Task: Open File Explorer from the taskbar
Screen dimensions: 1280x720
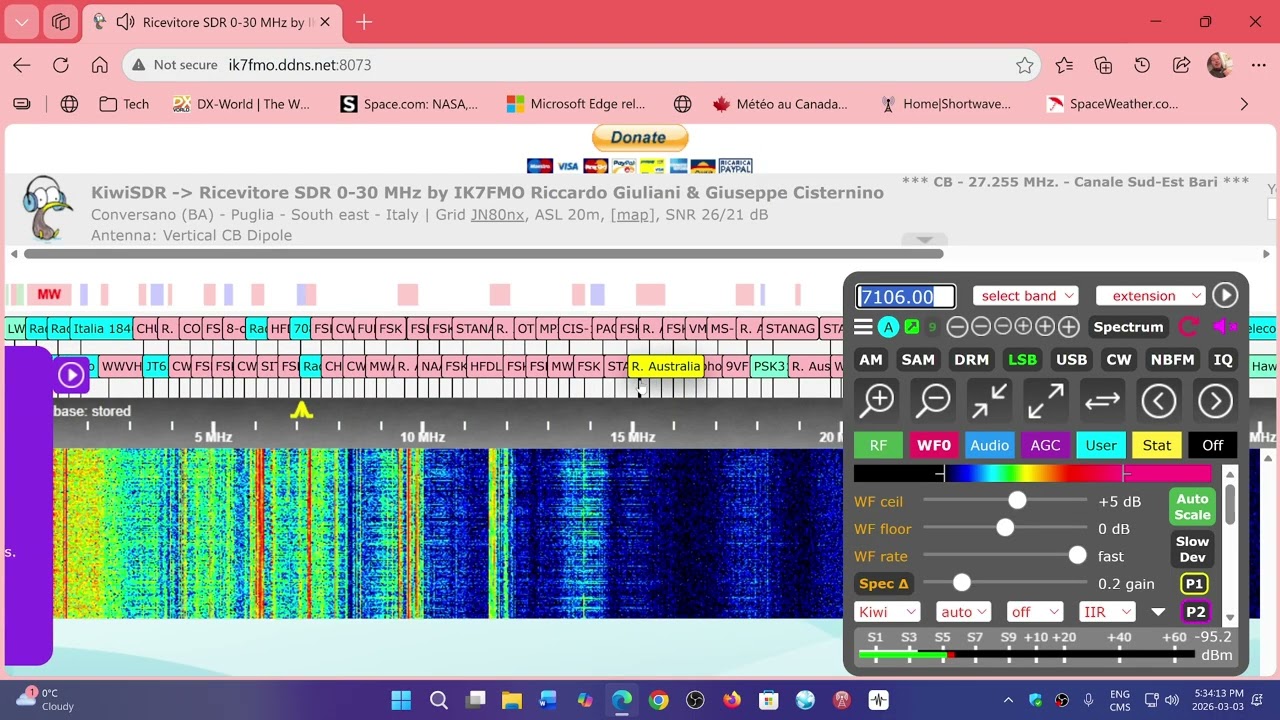Action: (x=511, y=700)
